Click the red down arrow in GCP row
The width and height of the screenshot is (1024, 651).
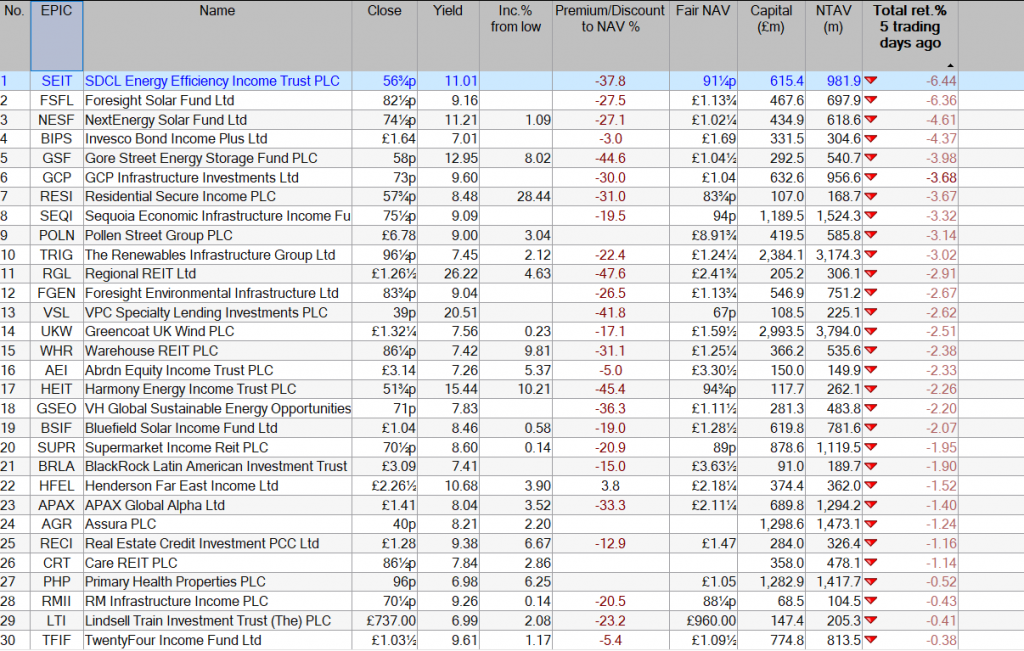[x=871, y=177]
